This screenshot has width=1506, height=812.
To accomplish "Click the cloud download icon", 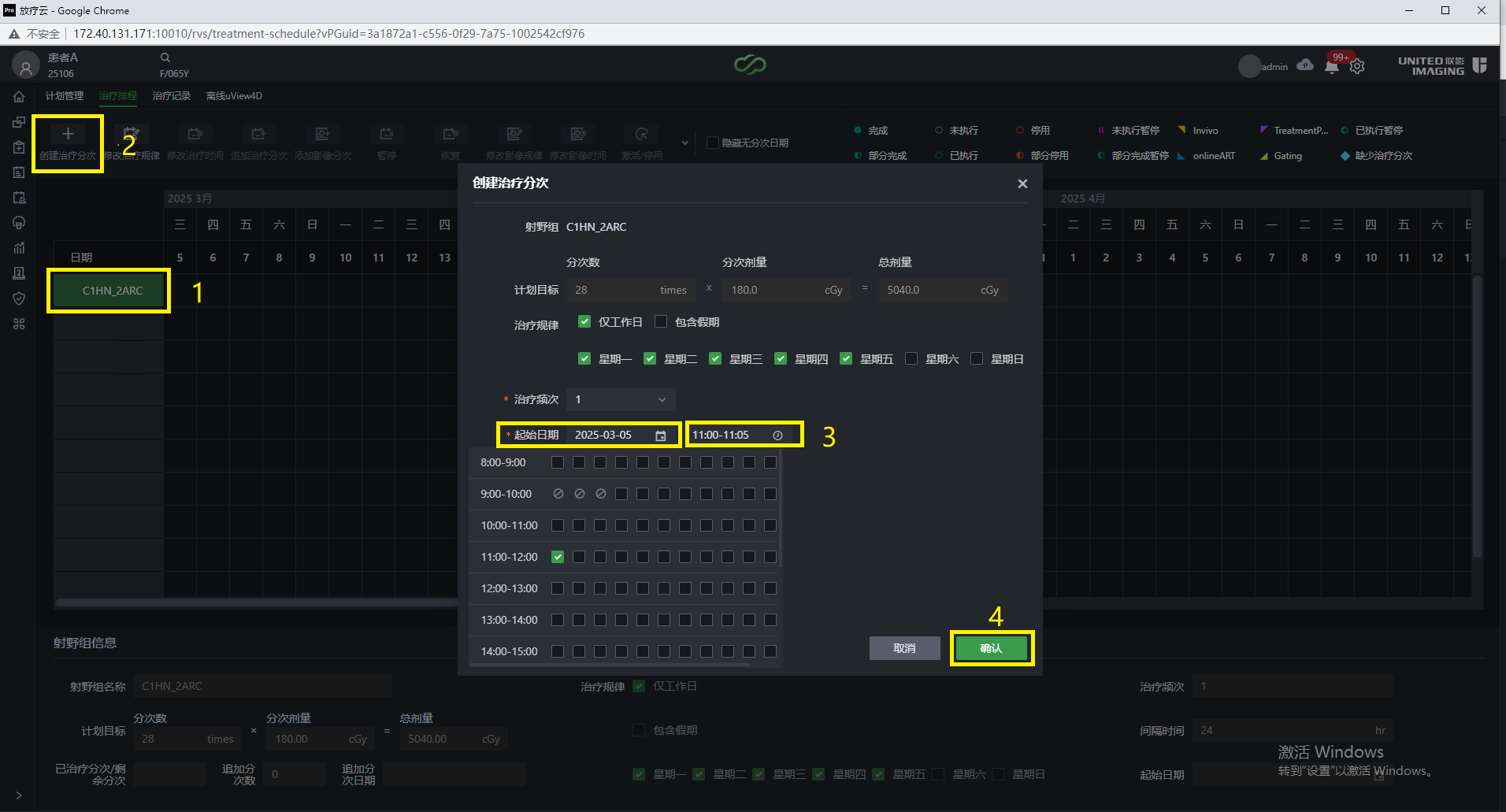I will [1305, 65].
